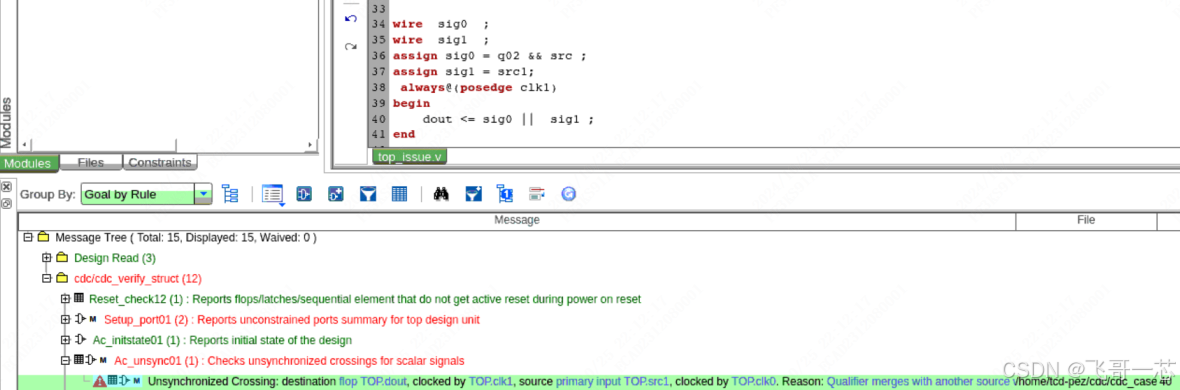Select the Setup_port01 unconstrained ports message

(x=292, y=319)
